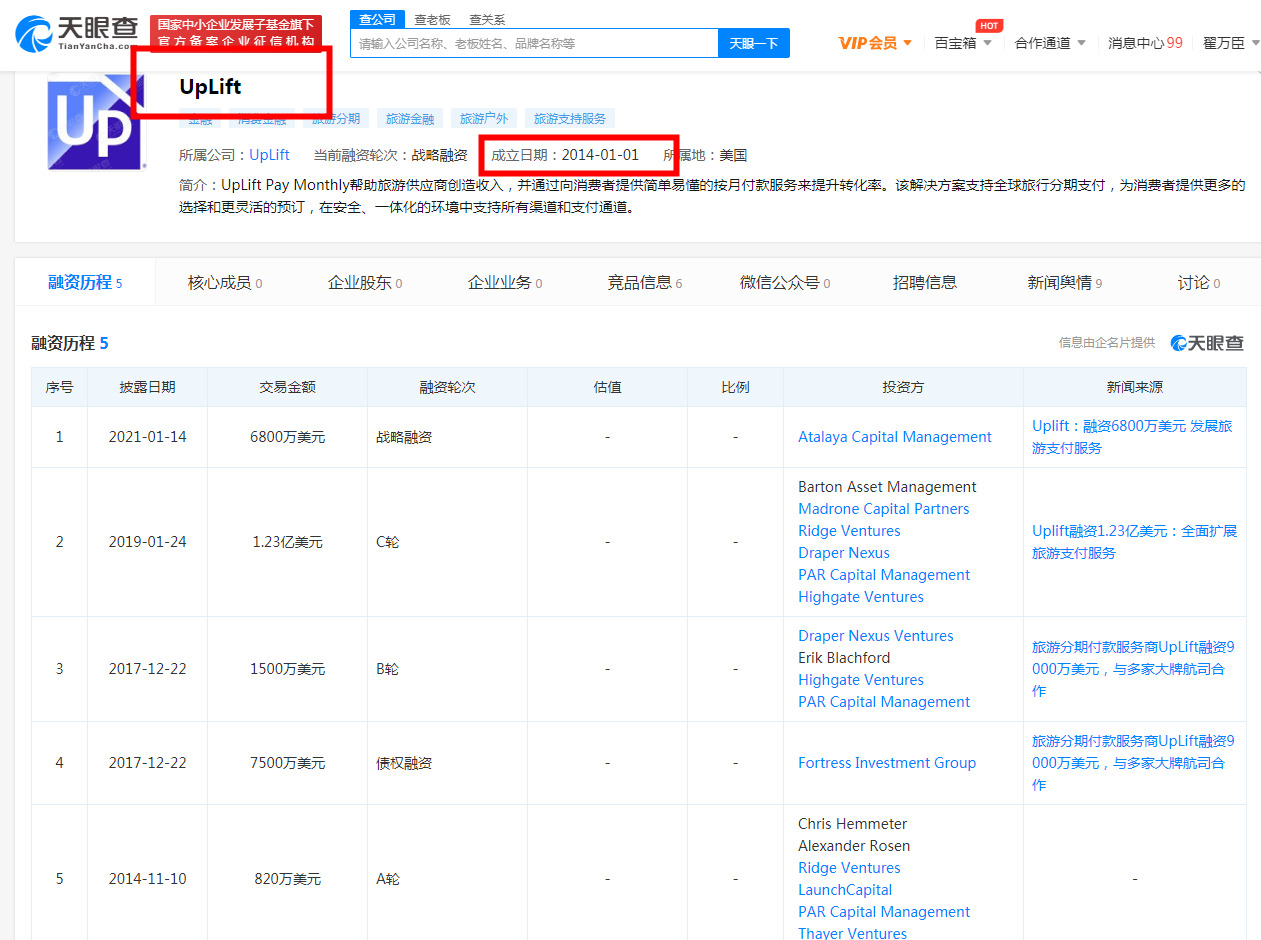Open 消息中心 notifications
Image resolution: width=1261 pixels, height=940 pixels.
pyautogui.click(x=1145, y=43)
